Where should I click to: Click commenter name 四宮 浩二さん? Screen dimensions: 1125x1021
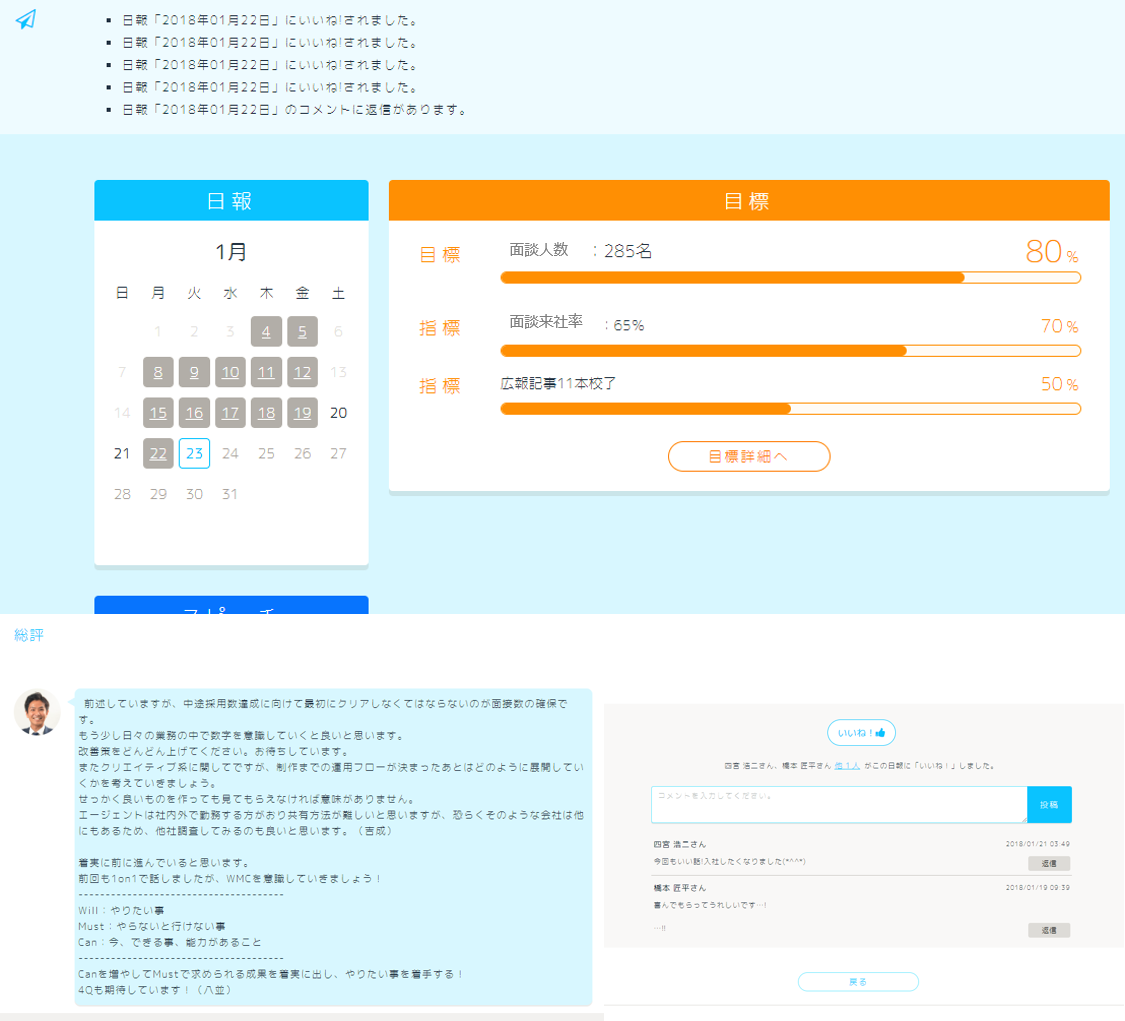[x=679, y=844]
